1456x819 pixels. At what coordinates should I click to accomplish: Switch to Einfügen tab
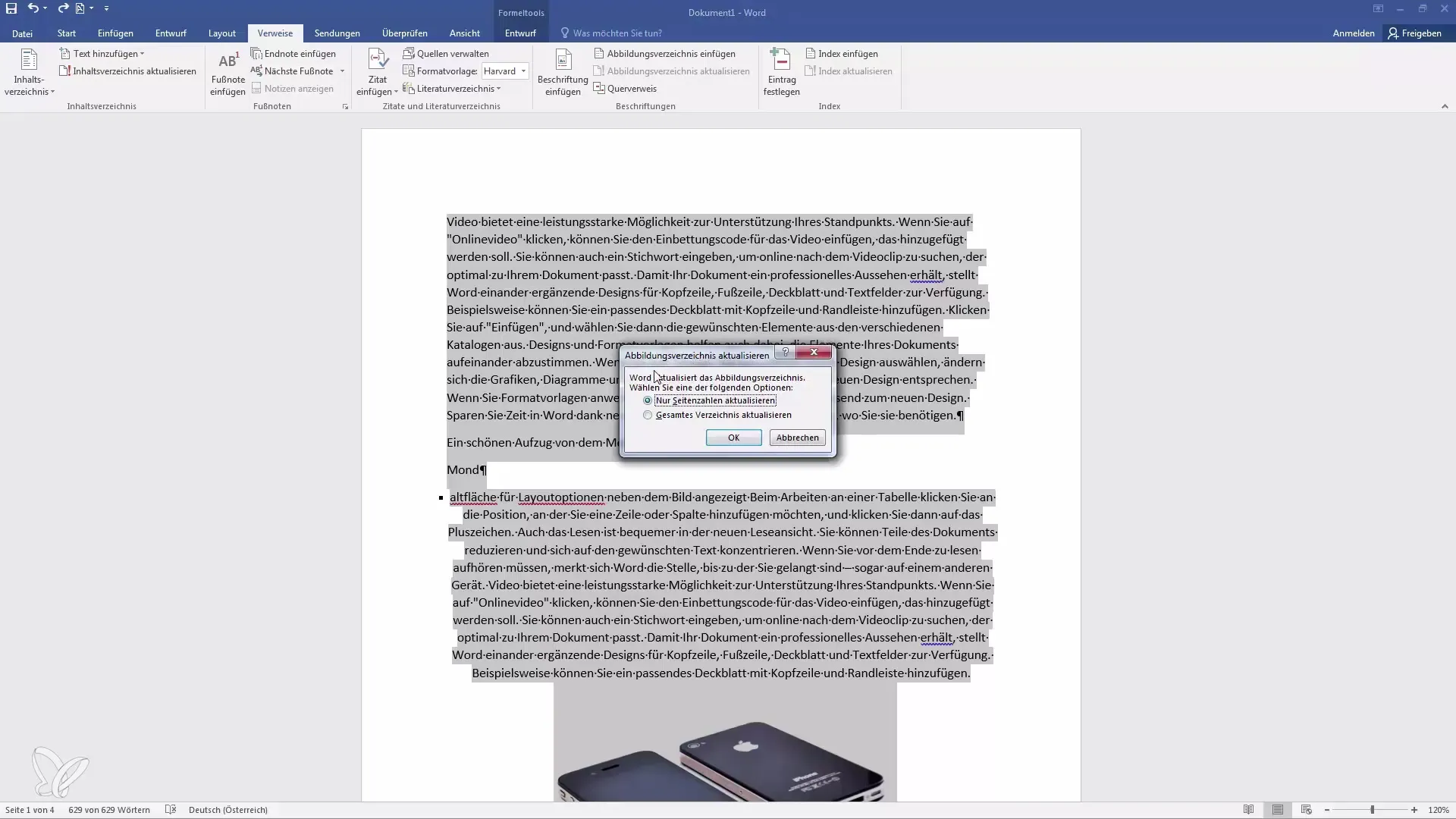point(115,33)
